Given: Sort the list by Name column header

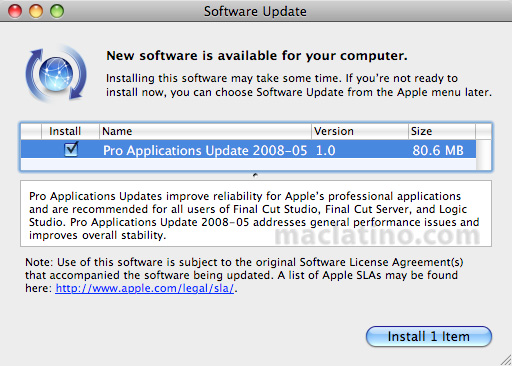Looking at the screenshot, I should [x=205, y=131].
